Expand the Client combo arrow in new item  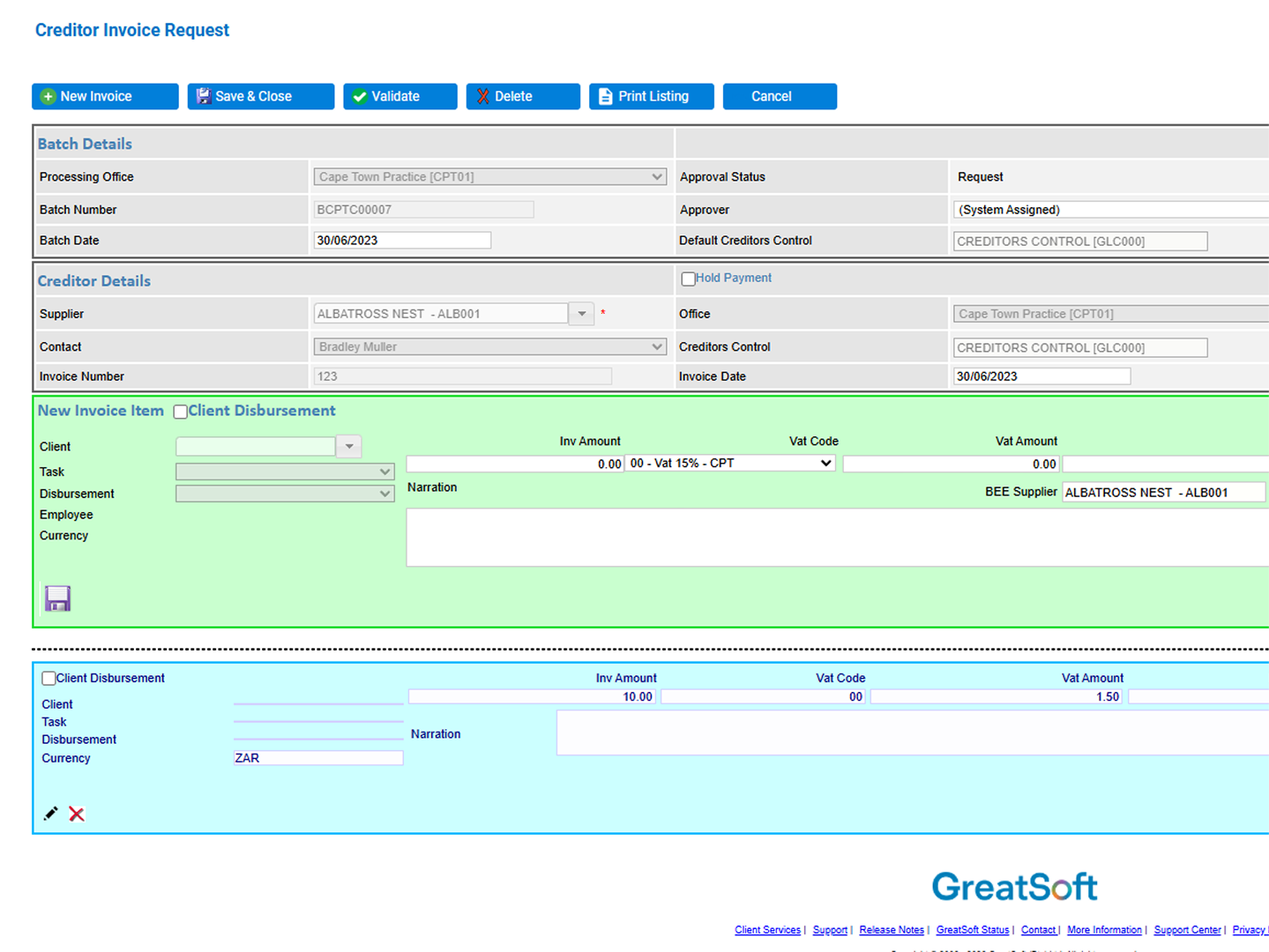tap(349, 446)
